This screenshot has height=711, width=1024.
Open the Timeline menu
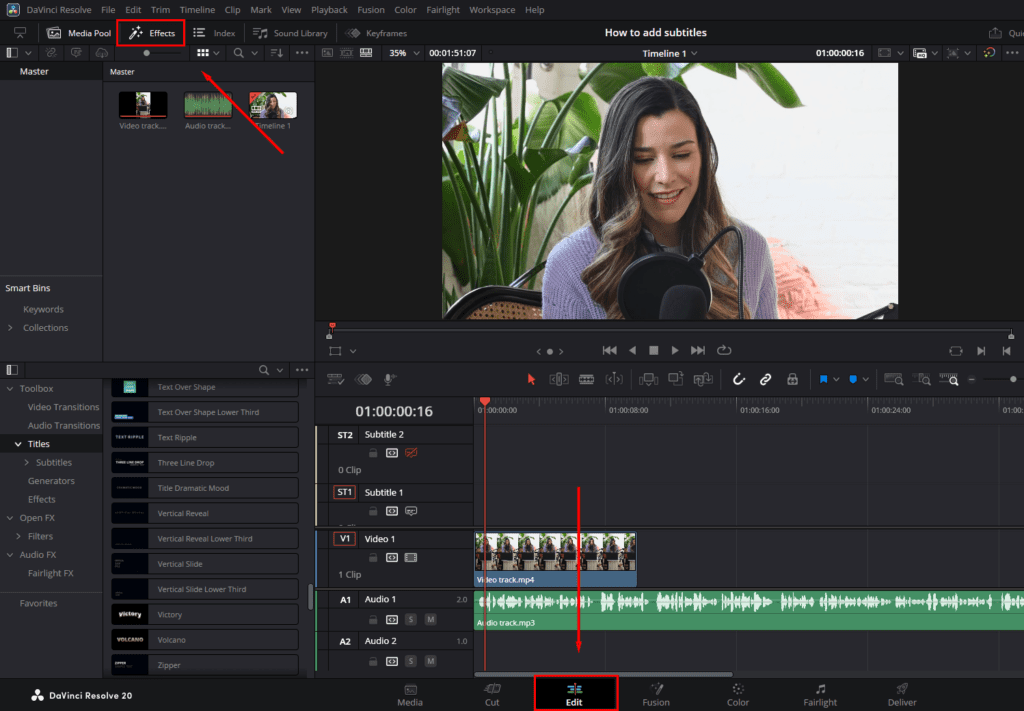tap(196, 9)
